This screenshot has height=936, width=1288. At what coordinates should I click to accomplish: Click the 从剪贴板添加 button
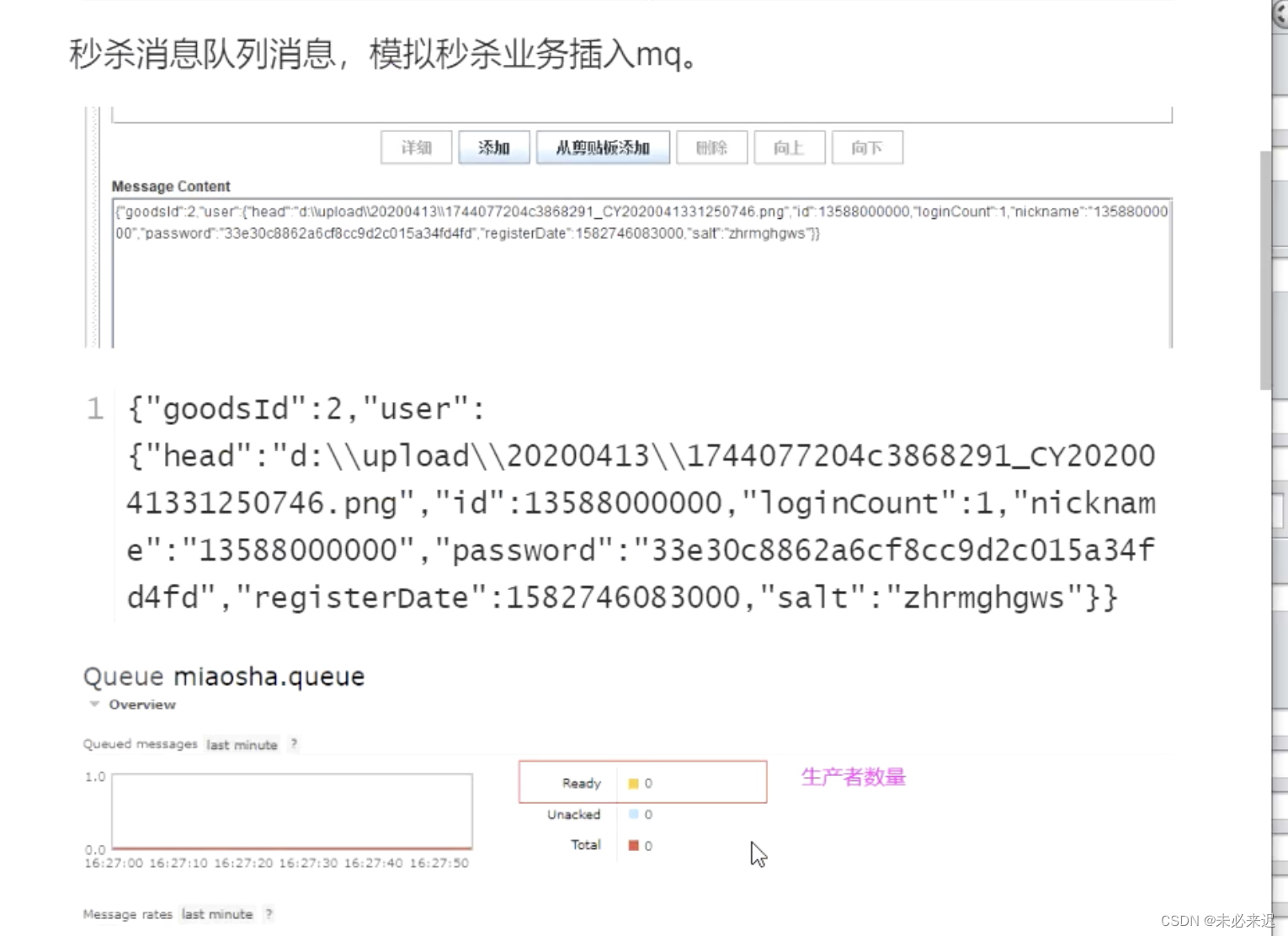(603, 147)
